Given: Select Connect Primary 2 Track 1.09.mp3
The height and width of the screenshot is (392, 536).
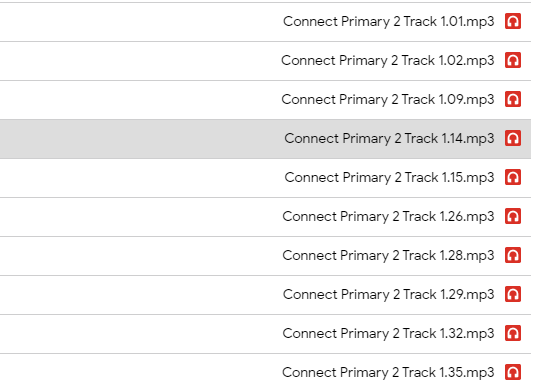Looking at the screenshot, I should tap(388, 100).
